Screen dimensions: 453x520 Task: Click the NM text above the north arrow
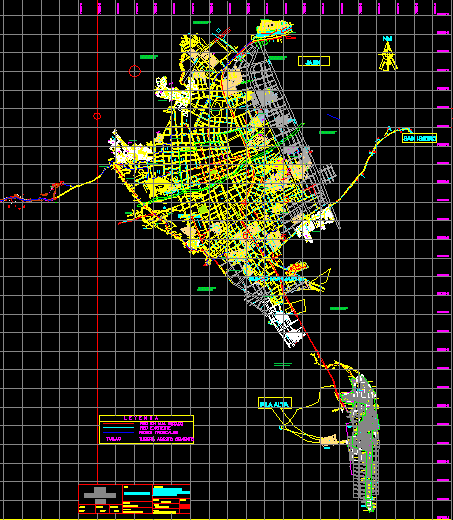[387, 39]
